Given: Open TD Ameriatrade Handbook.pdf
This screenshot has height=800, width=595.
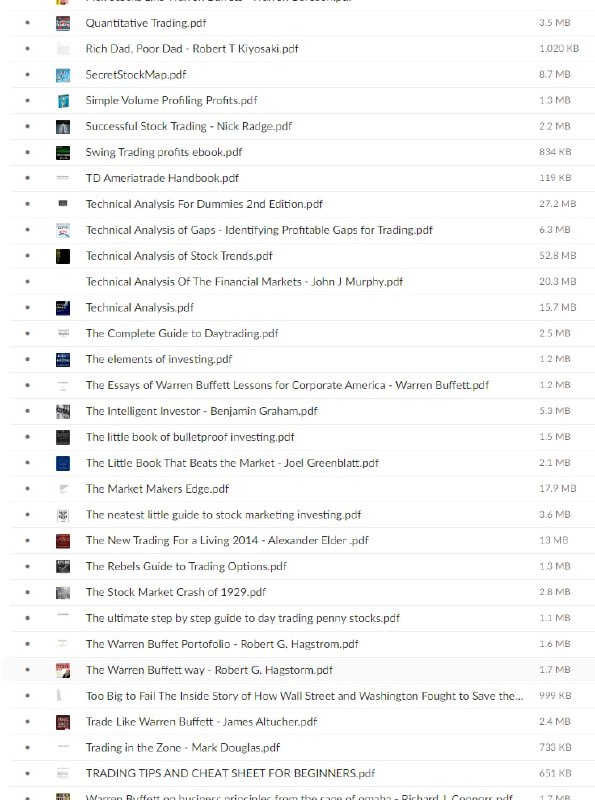Looking at the screenshot, I should pos(162,178).
